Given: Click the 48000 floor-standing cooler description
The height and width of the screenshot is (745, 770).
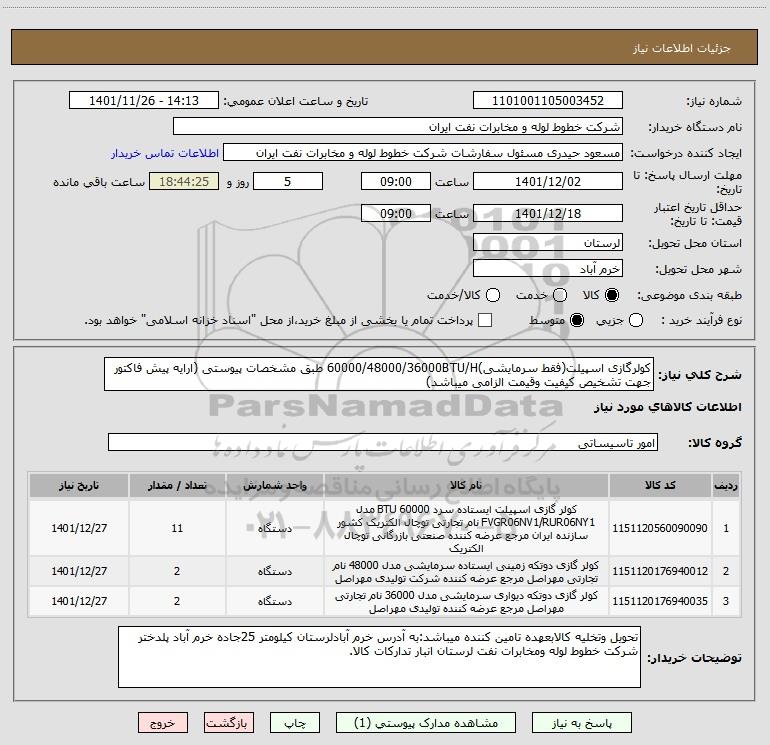Looking at the screenshot, I should click(466, 572).
